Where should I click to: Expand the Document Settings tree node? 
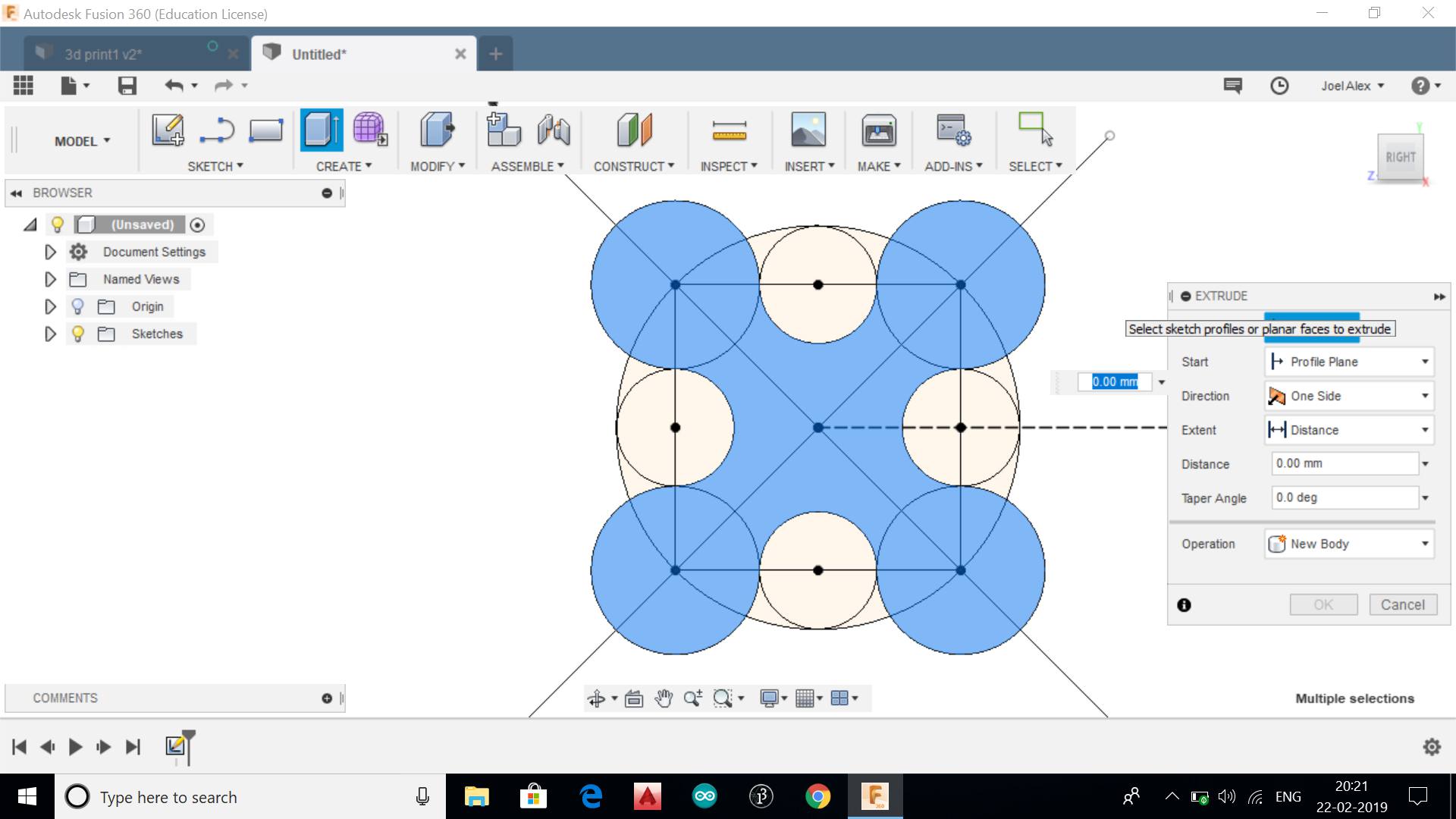(50, 252)
